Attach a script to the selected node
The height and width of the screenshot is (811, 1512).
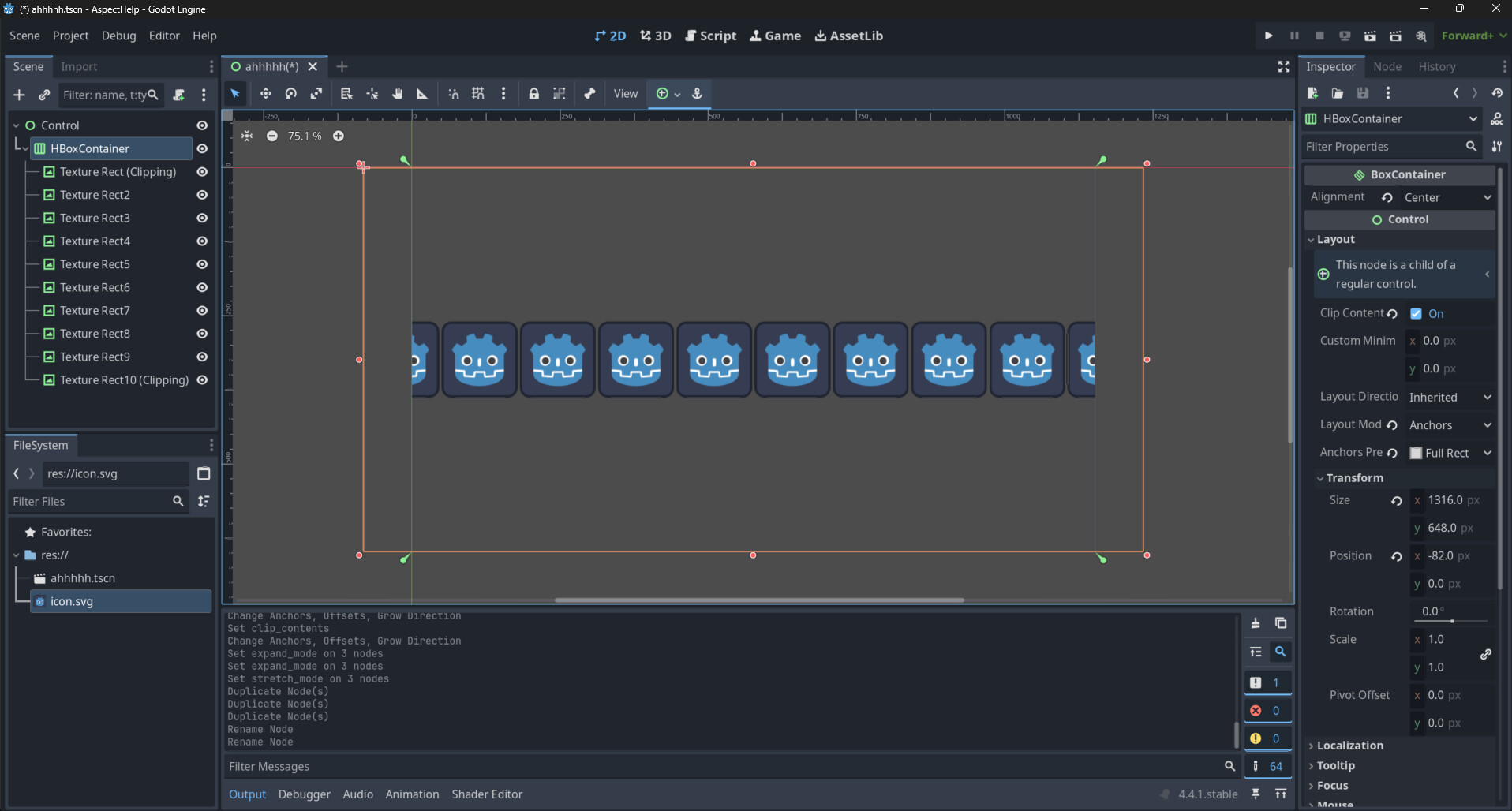(x=179, y=95)
